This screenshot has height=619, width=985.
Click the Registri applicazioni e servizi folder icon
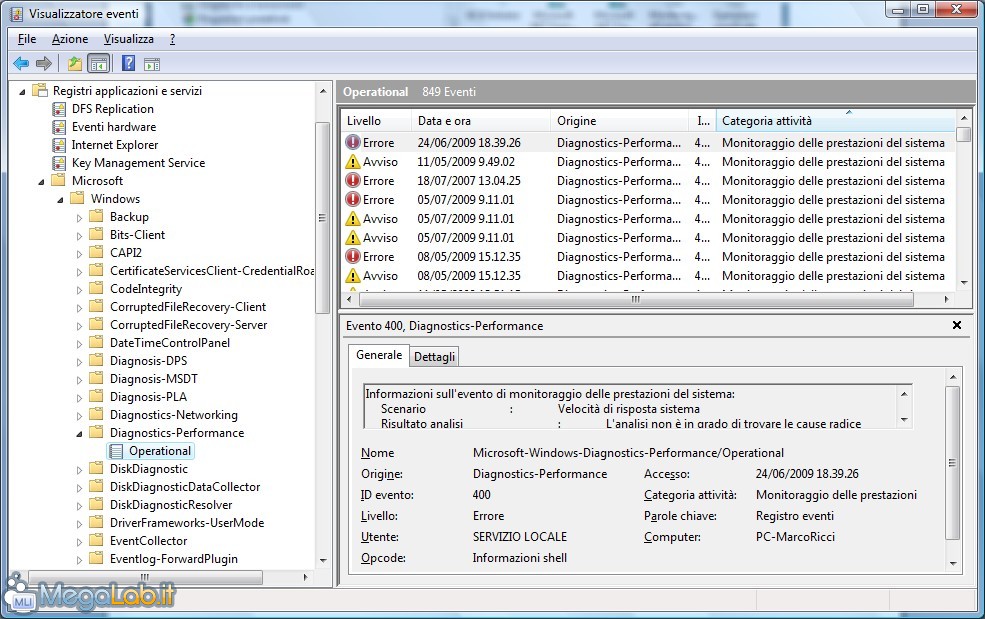(40, 90)
